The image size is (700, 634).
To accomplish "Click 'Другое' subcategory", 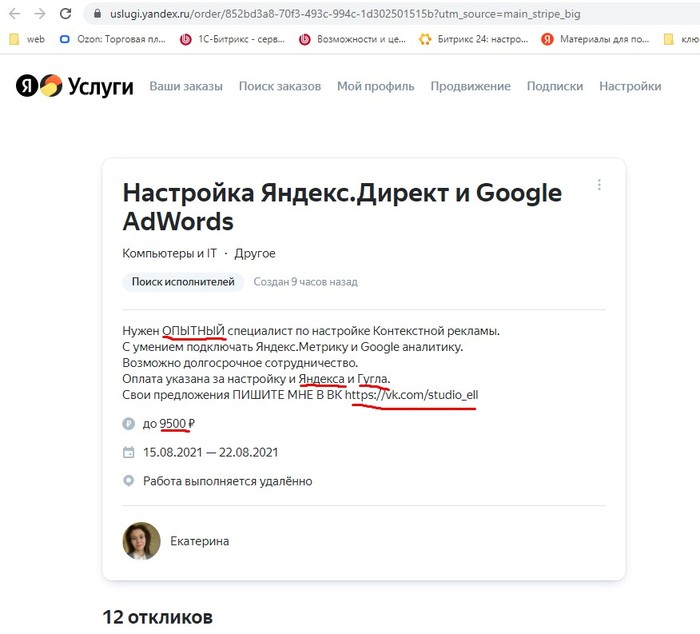I will [255, 253].
